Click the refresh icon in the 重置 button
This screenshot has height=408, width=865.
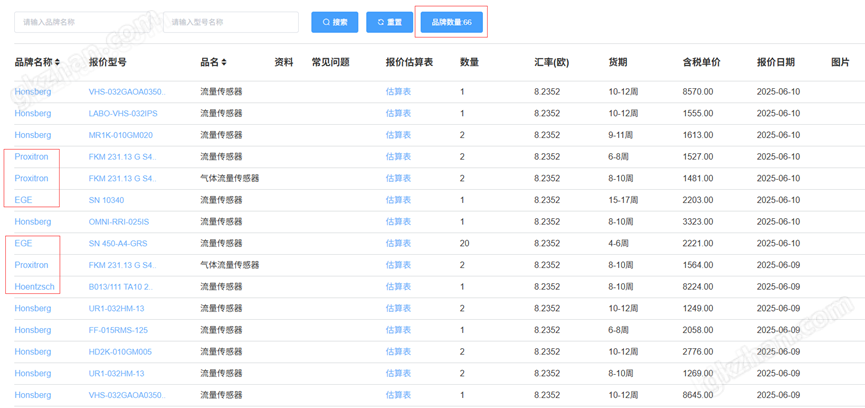380,22
